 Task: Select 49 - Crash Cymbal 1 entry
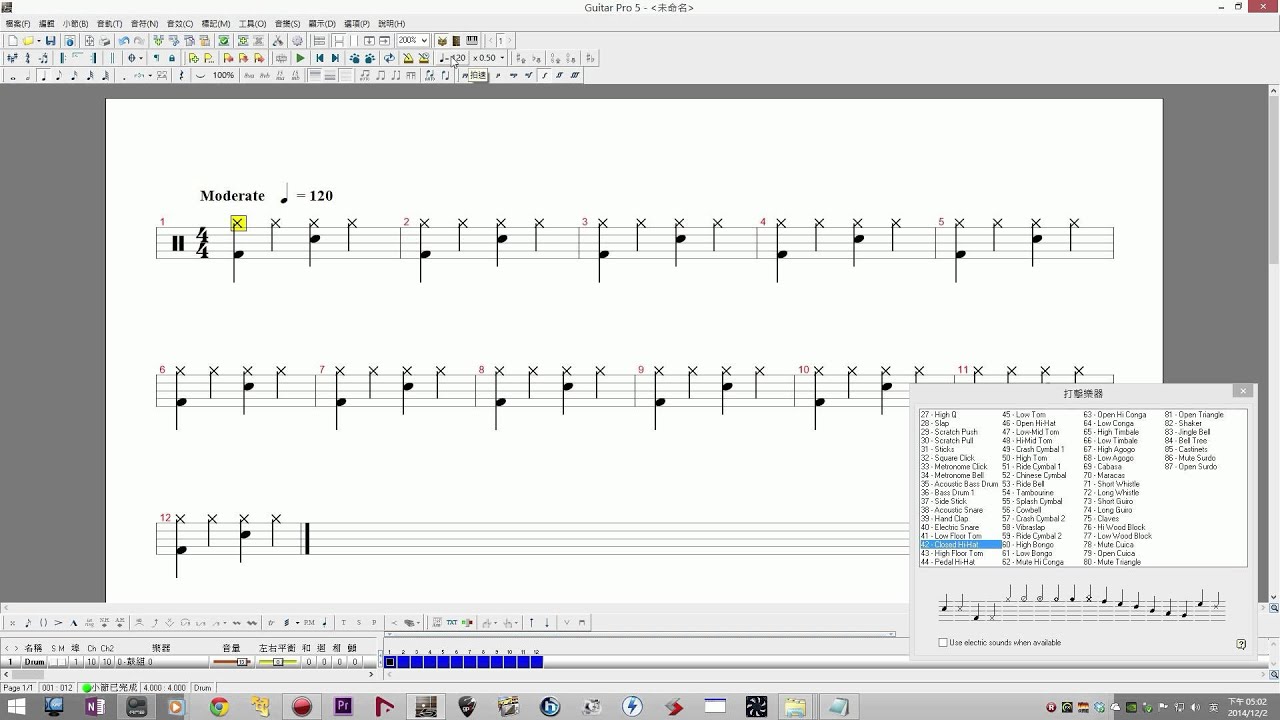pos(1033,449)
